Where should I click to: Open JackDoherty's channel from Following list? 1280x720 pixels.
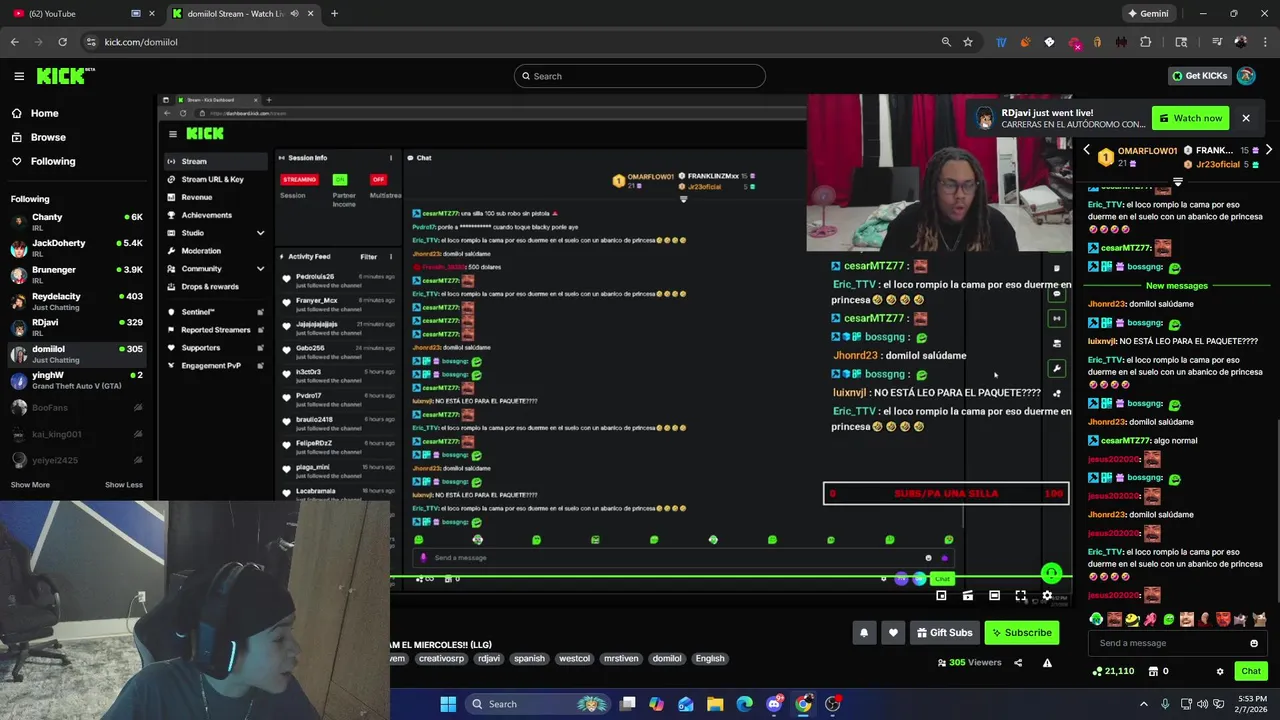pyautogui.click(x=77, y=248)
